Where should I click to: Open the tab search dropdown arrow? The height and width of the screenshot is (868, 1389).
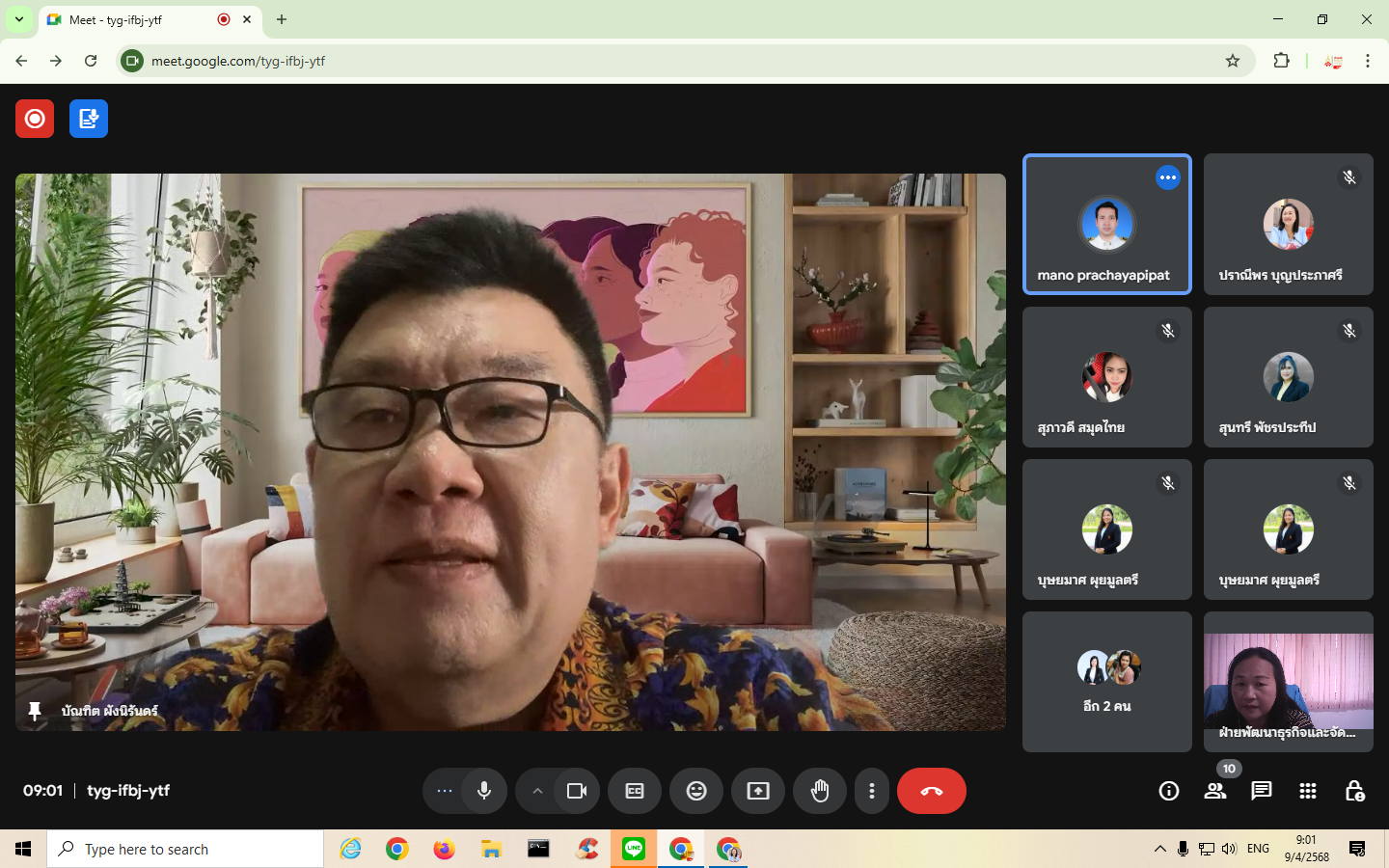pos(18,19)
